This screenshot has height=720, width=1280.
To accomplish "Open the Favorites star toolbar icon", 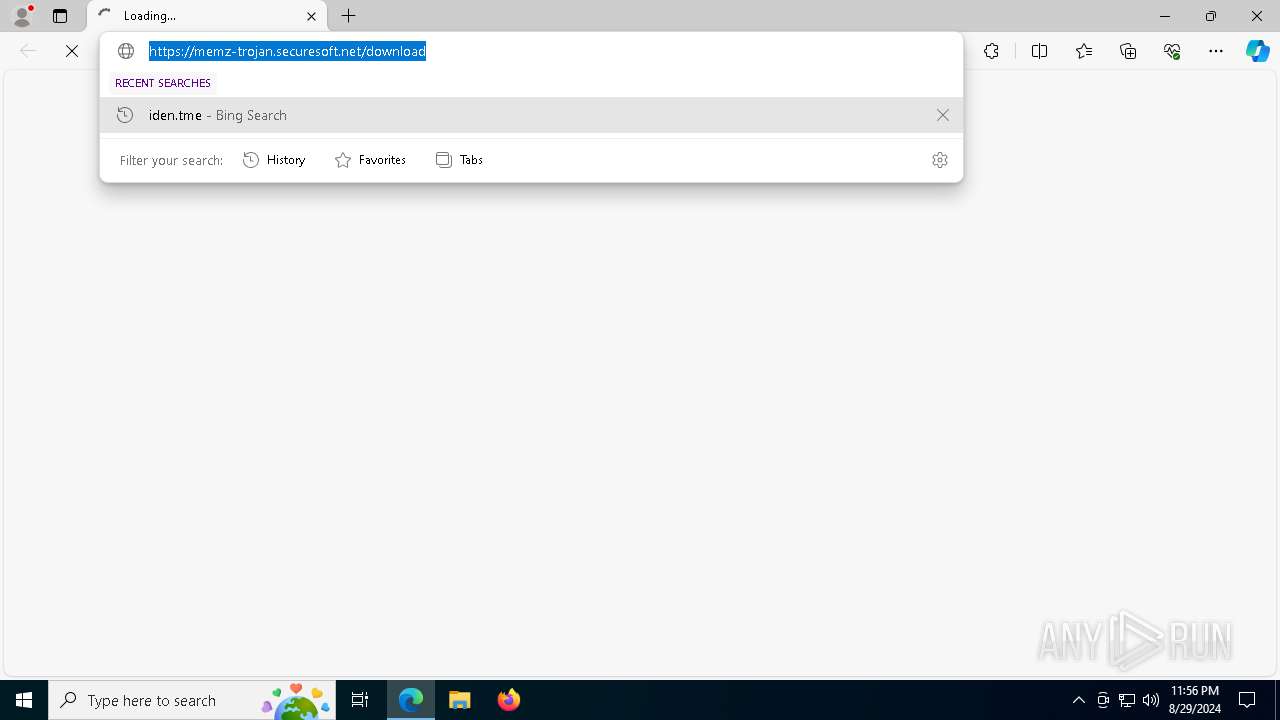I will [1084, 51].
